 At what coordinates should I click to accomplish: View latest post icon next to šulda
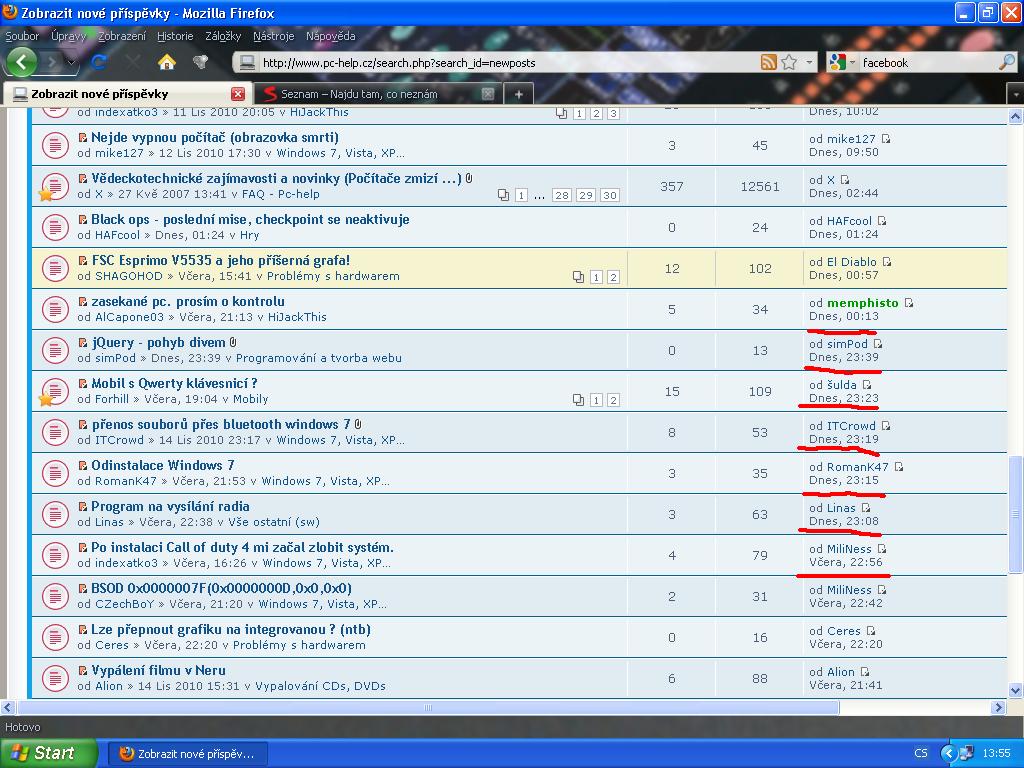click(x=867, y=385)
